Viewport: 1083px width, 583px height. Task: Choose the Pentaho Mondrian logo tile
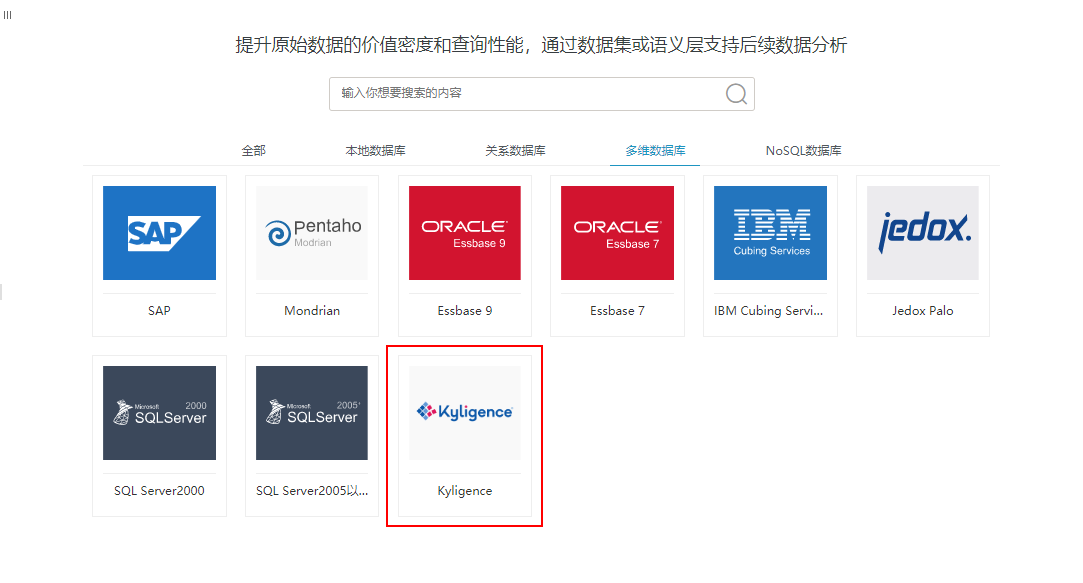[x=312, y=233]
